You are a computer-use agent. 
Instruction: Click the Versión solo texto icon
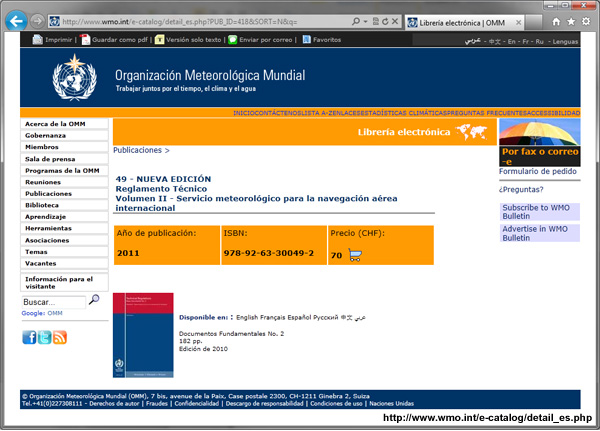160,39
